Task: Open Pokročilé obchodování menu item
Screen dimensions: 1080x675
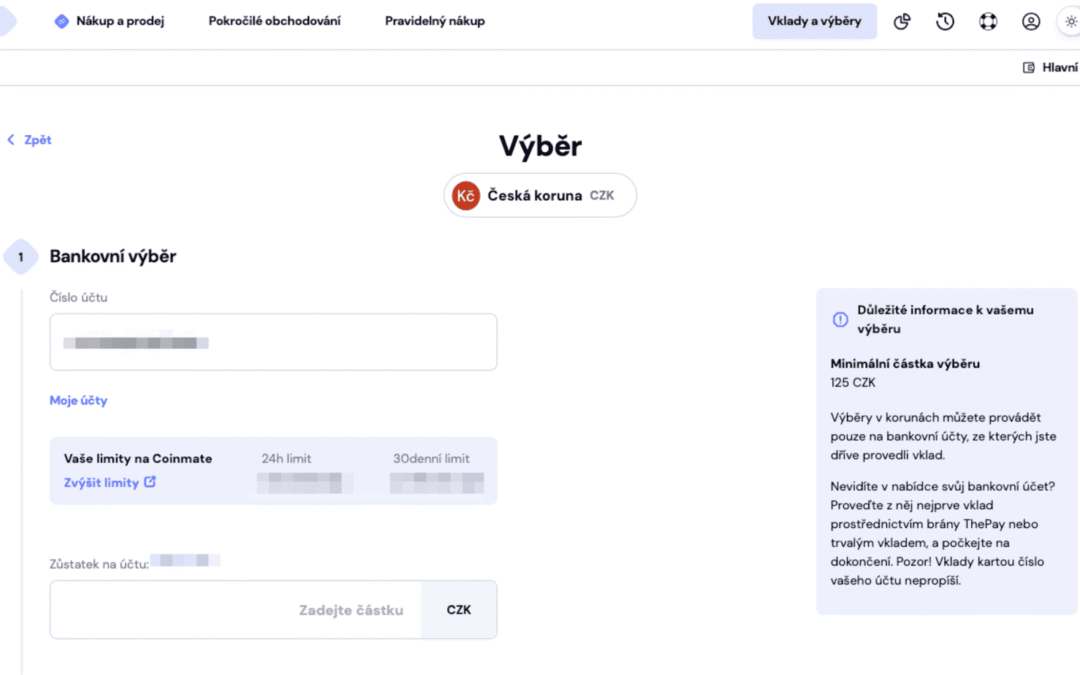Action: [x=274, y=21]
